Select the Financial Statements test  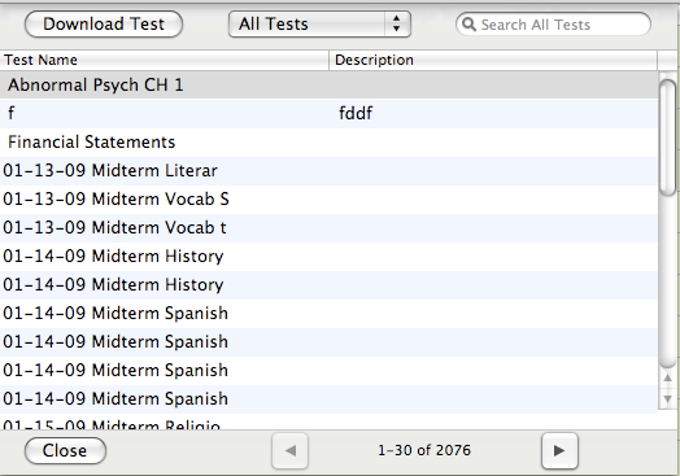coord(329,142)
